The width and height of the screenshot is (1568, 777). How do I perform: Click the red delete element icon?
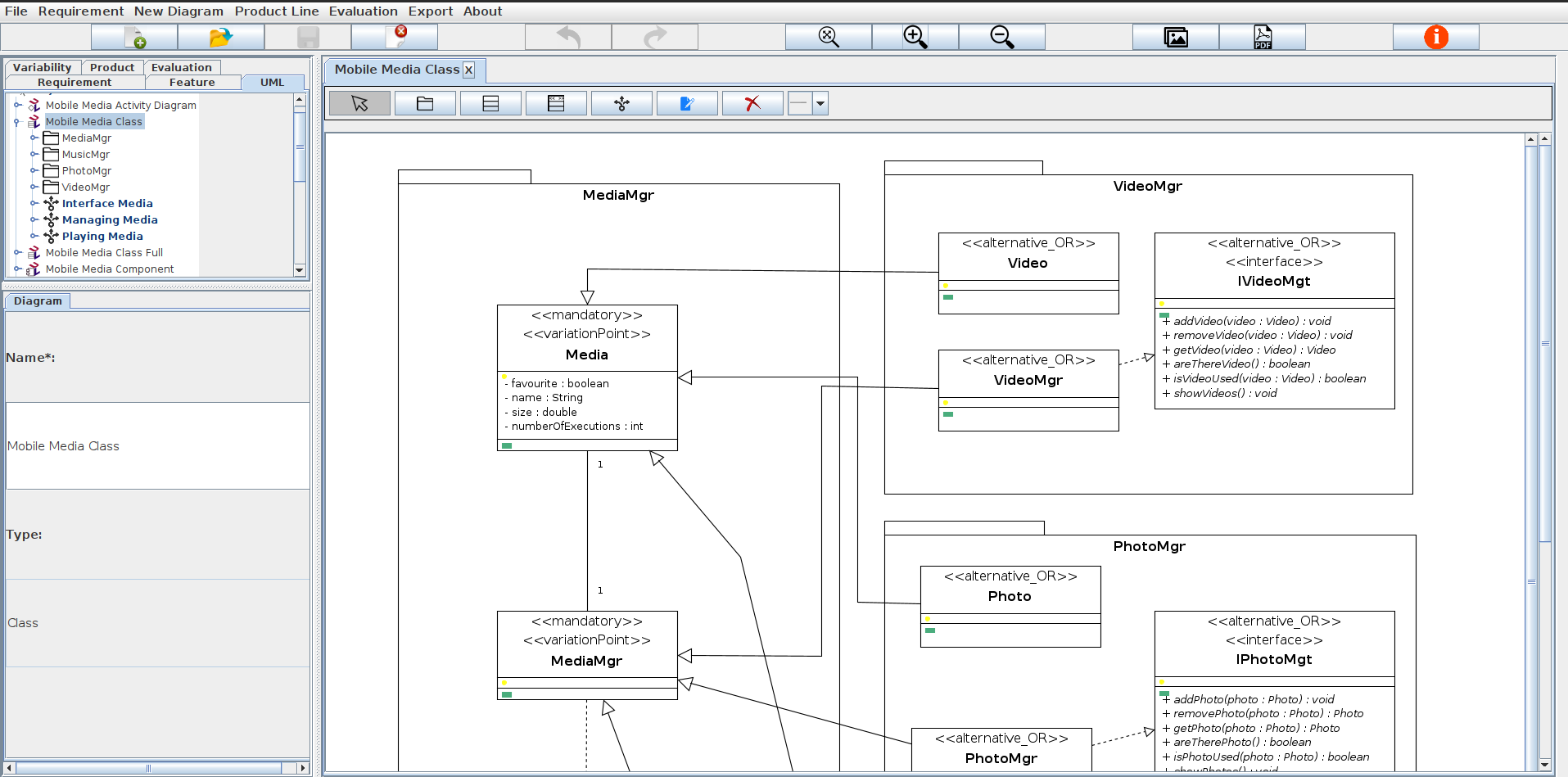click(x=751, y=103)
